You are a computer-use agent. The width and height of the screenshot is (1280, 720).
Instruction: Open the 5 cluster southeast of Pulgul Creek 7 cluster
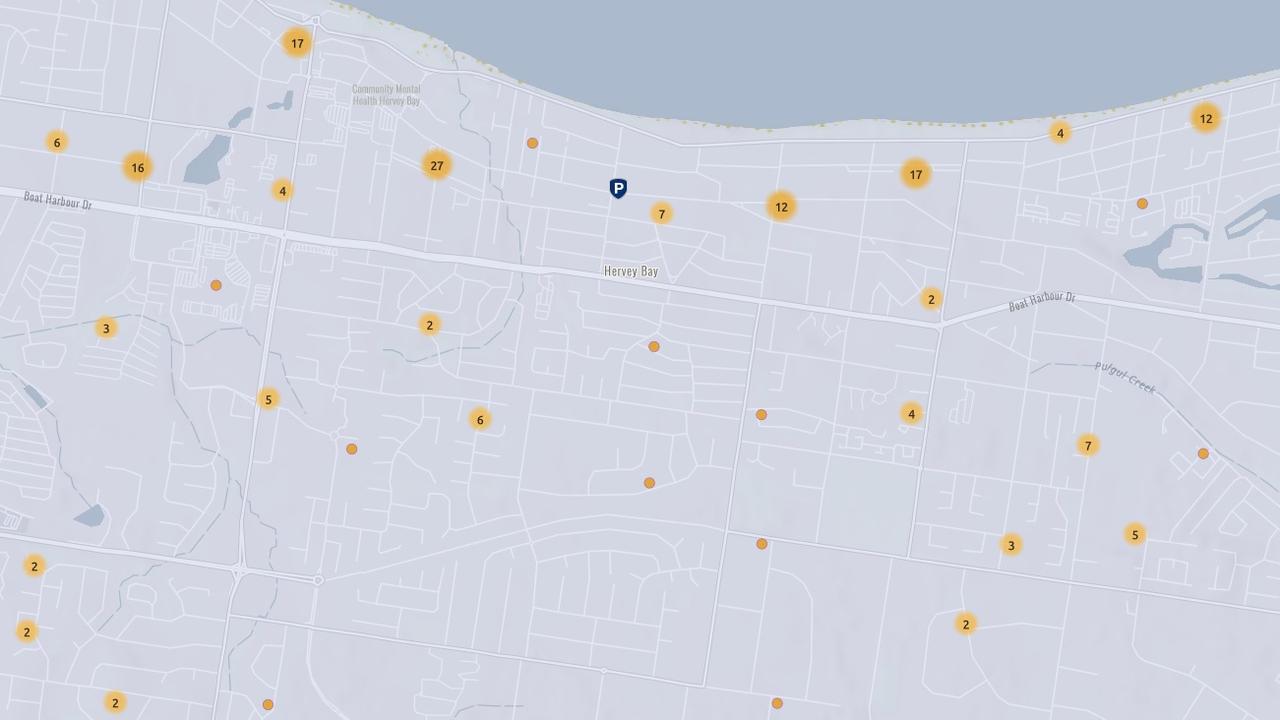1134,534
